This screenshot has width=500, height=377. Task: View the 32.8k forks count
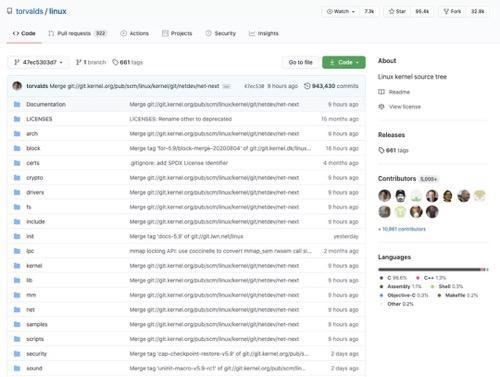tap(477, 11)
